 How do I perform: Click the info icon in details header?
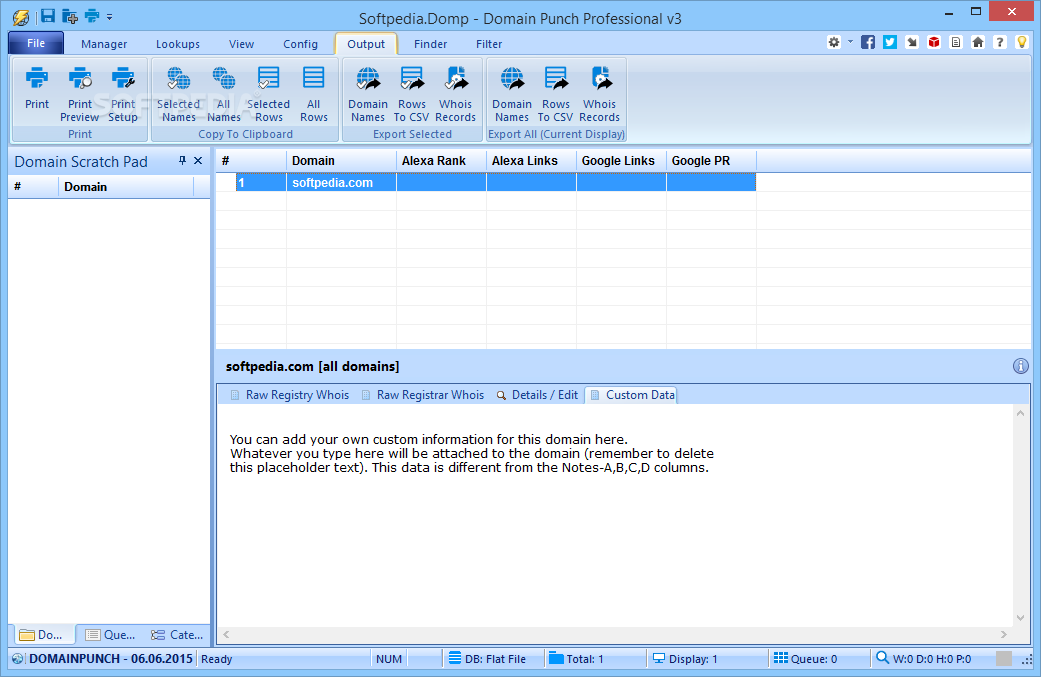1020,366
